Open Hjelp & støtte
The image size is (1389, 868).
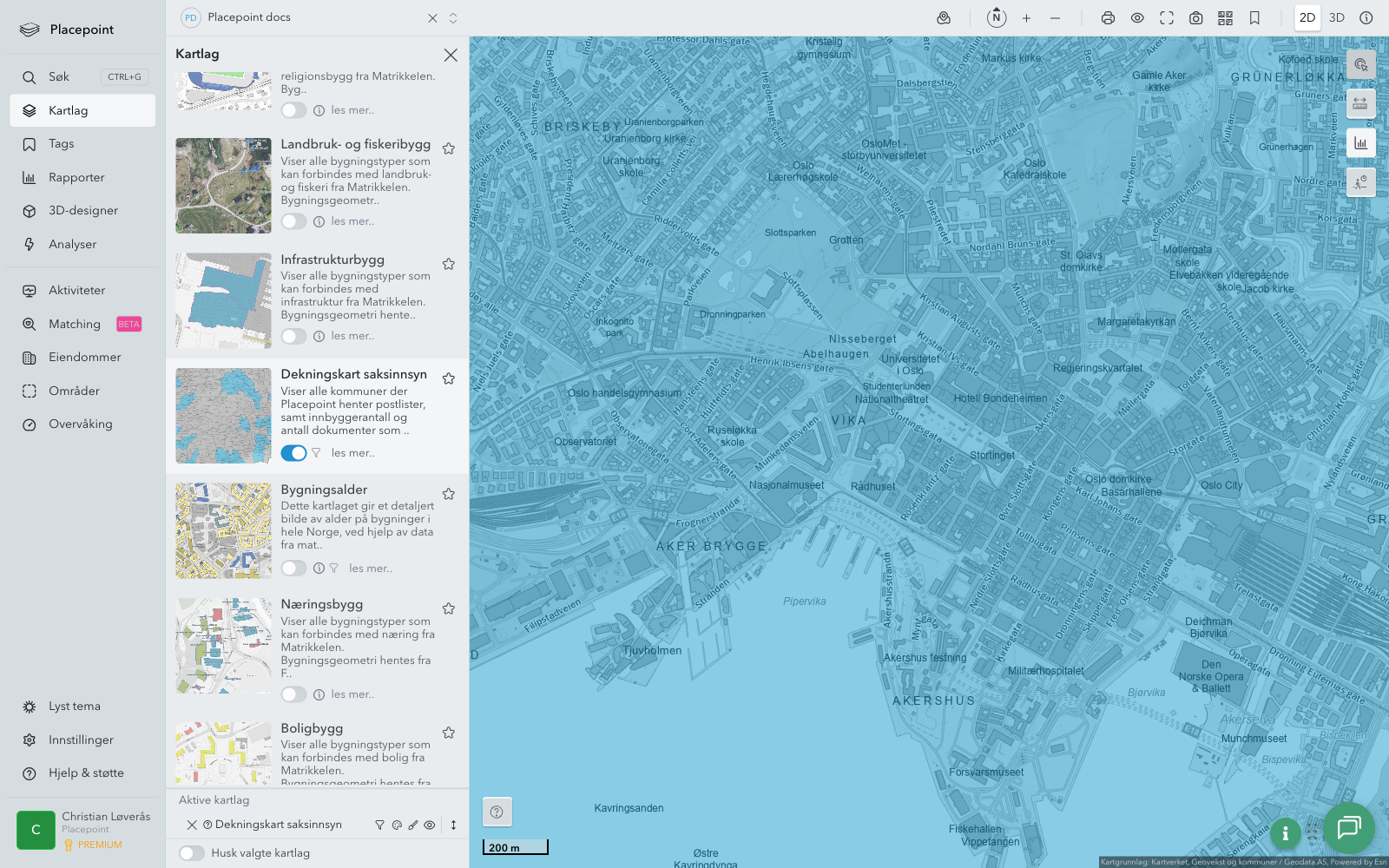click(86, 773)
